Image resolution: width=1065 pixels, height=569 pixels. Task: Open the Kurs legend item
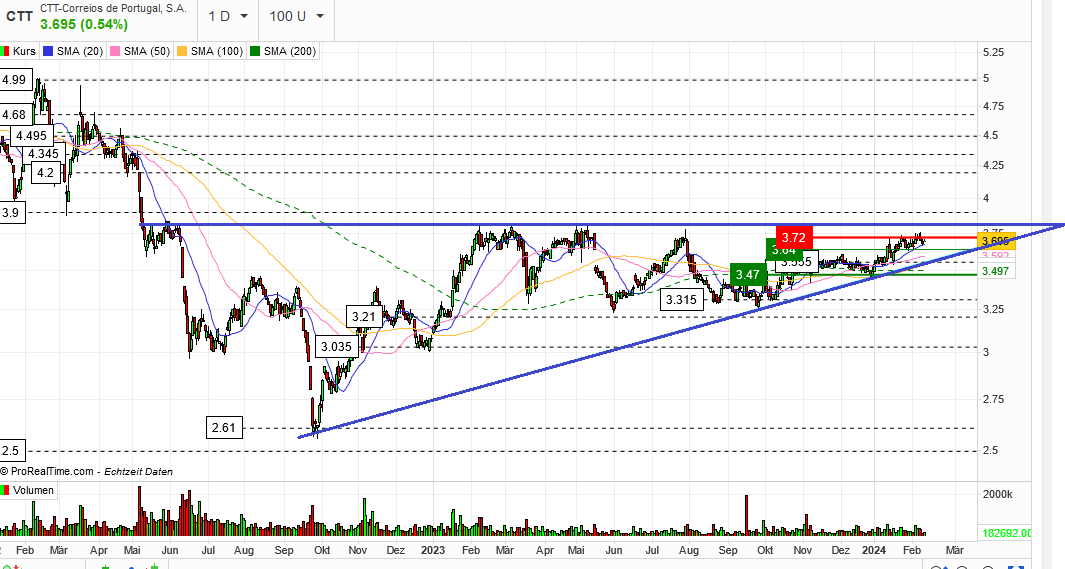pos(18,51)
